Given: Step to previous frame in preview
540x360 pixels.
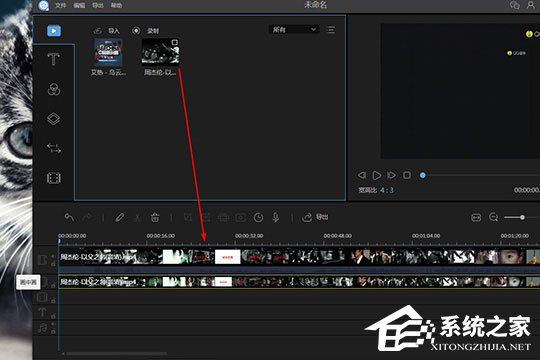Looking at the screenshot, I should (x=362, y=175).
